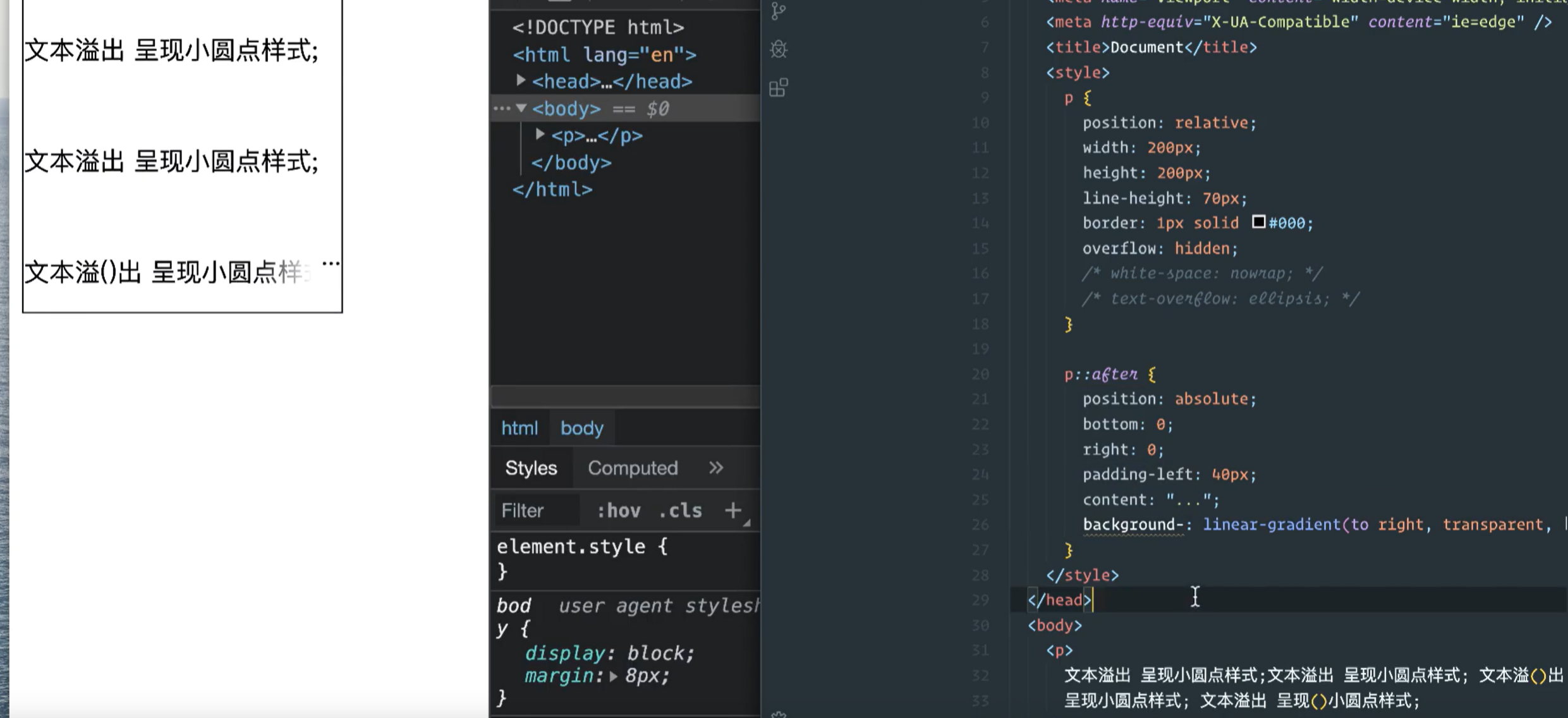
Task: Toggle the .cls class editor
Action: (680, 510)
